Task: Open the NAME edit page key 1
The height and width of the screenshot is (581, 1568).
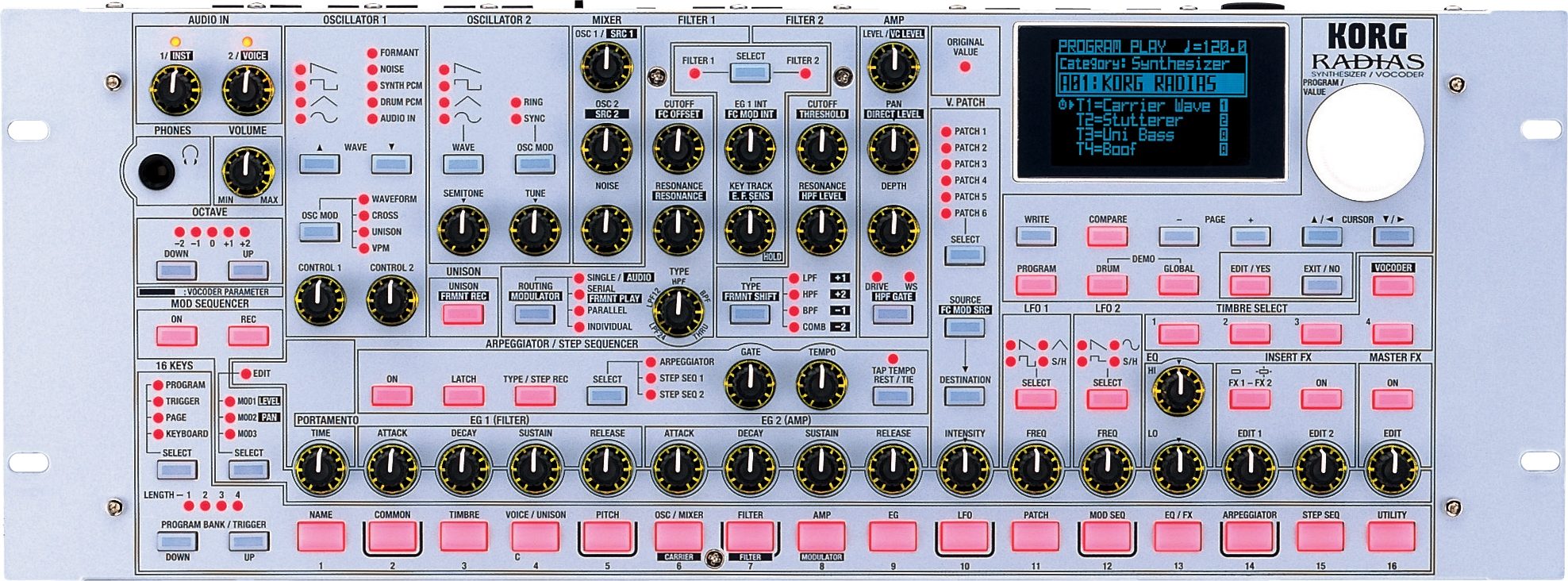Action: [321, 537]
